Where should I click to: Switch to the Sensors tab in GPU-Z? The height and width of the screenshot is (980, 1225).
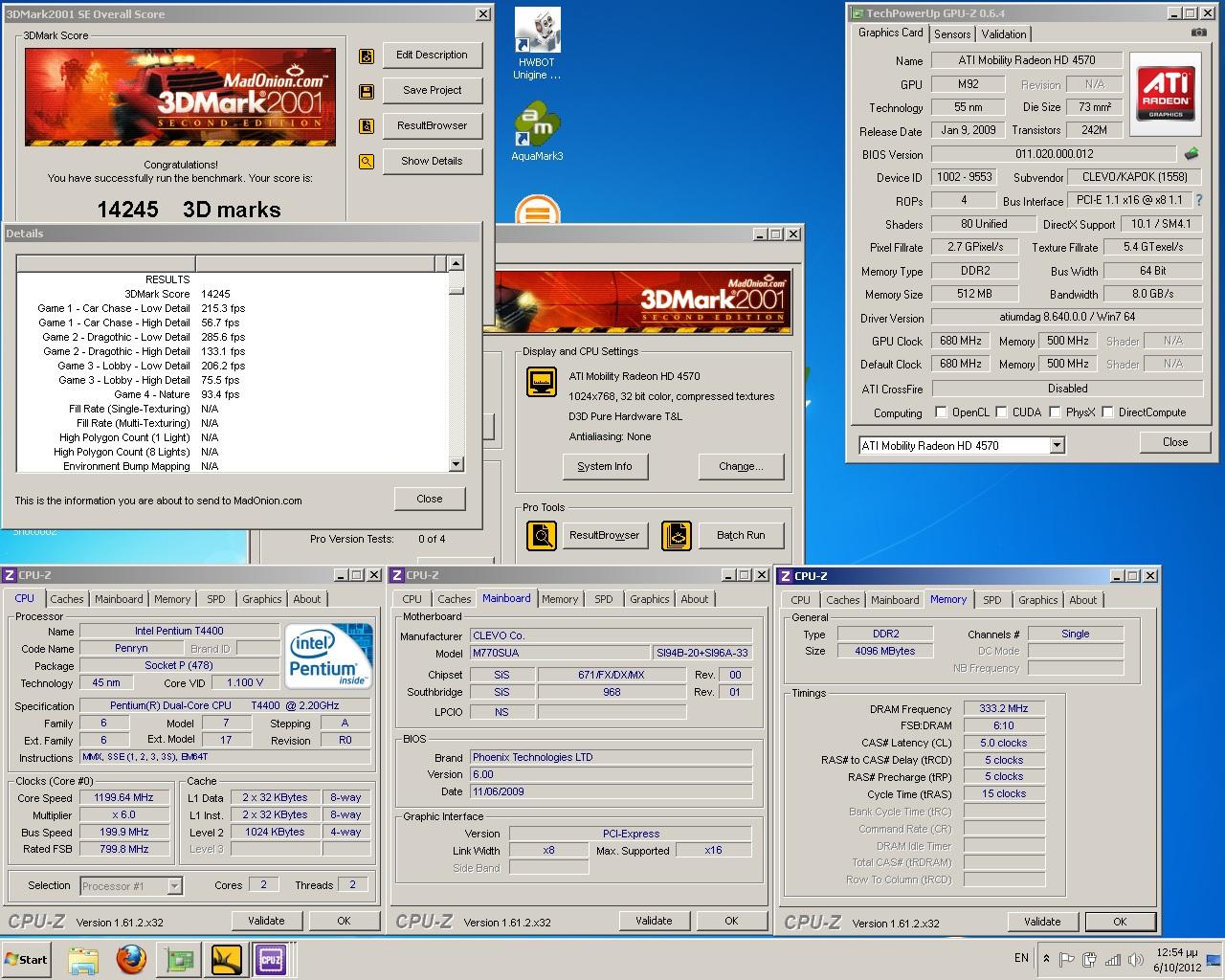click(x=952, y=33)
